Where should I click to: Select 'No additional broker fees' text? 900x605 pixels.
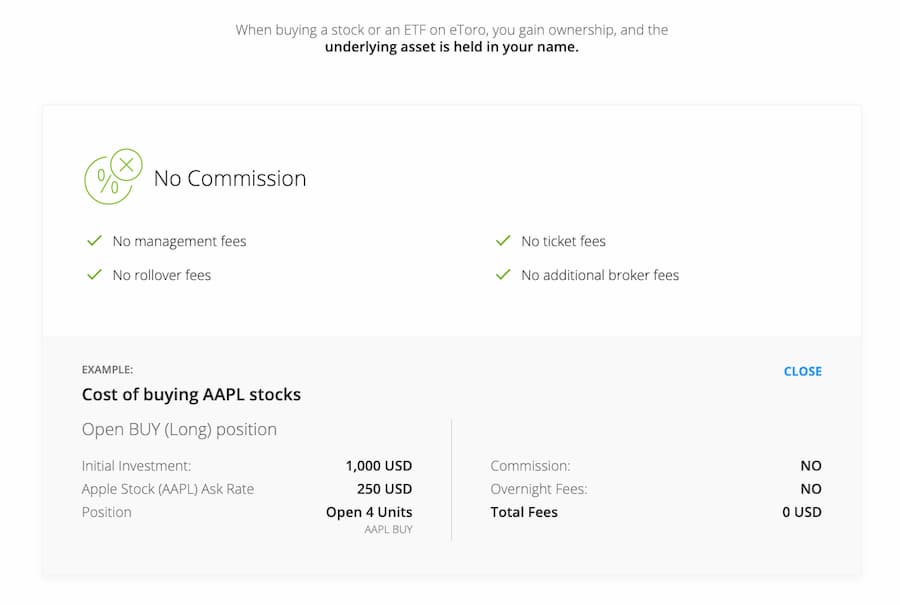(600, 275)
